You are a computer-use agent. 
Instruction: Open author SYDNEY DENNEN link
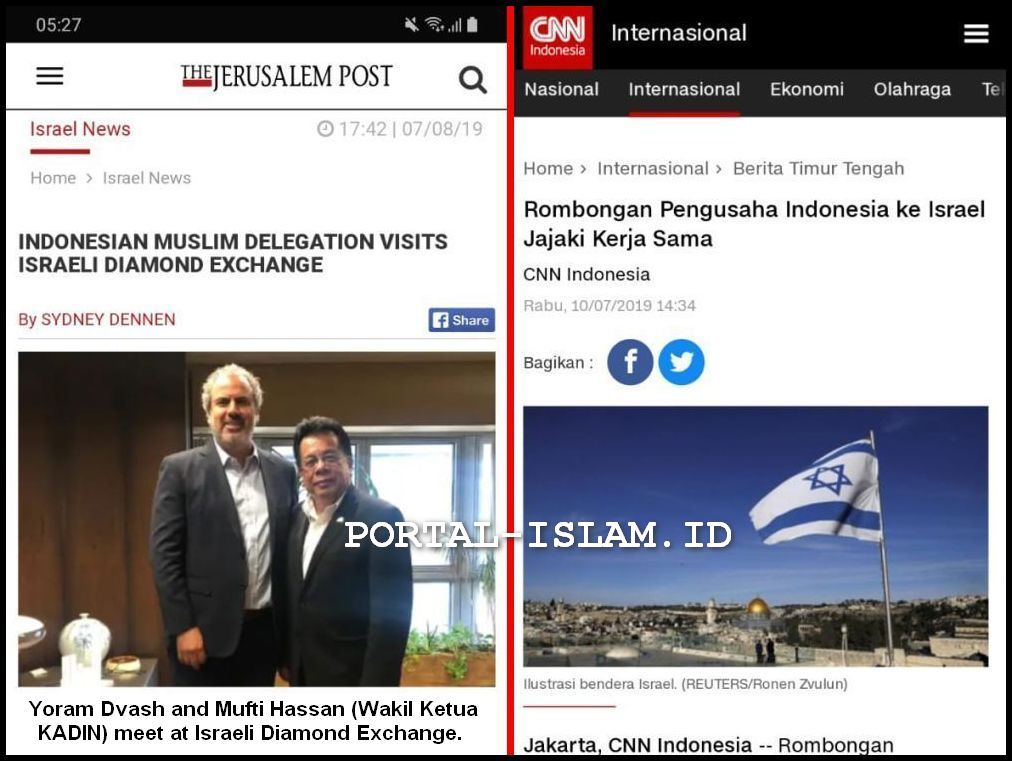point(108,320)
